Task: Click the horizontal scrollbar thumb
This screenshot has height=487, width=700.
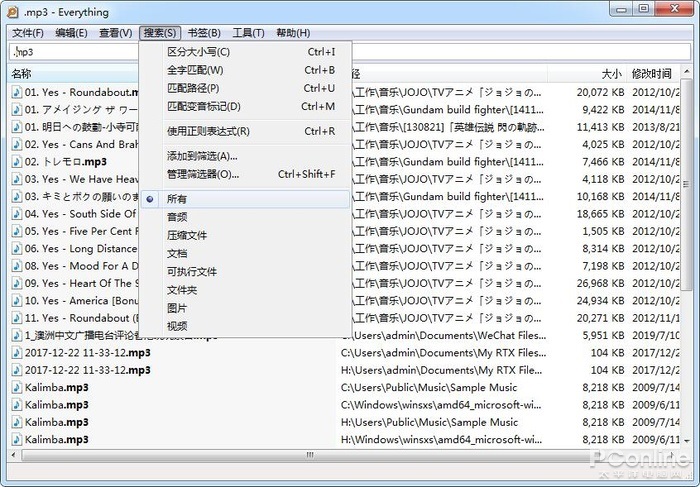Action: [308, 455]
